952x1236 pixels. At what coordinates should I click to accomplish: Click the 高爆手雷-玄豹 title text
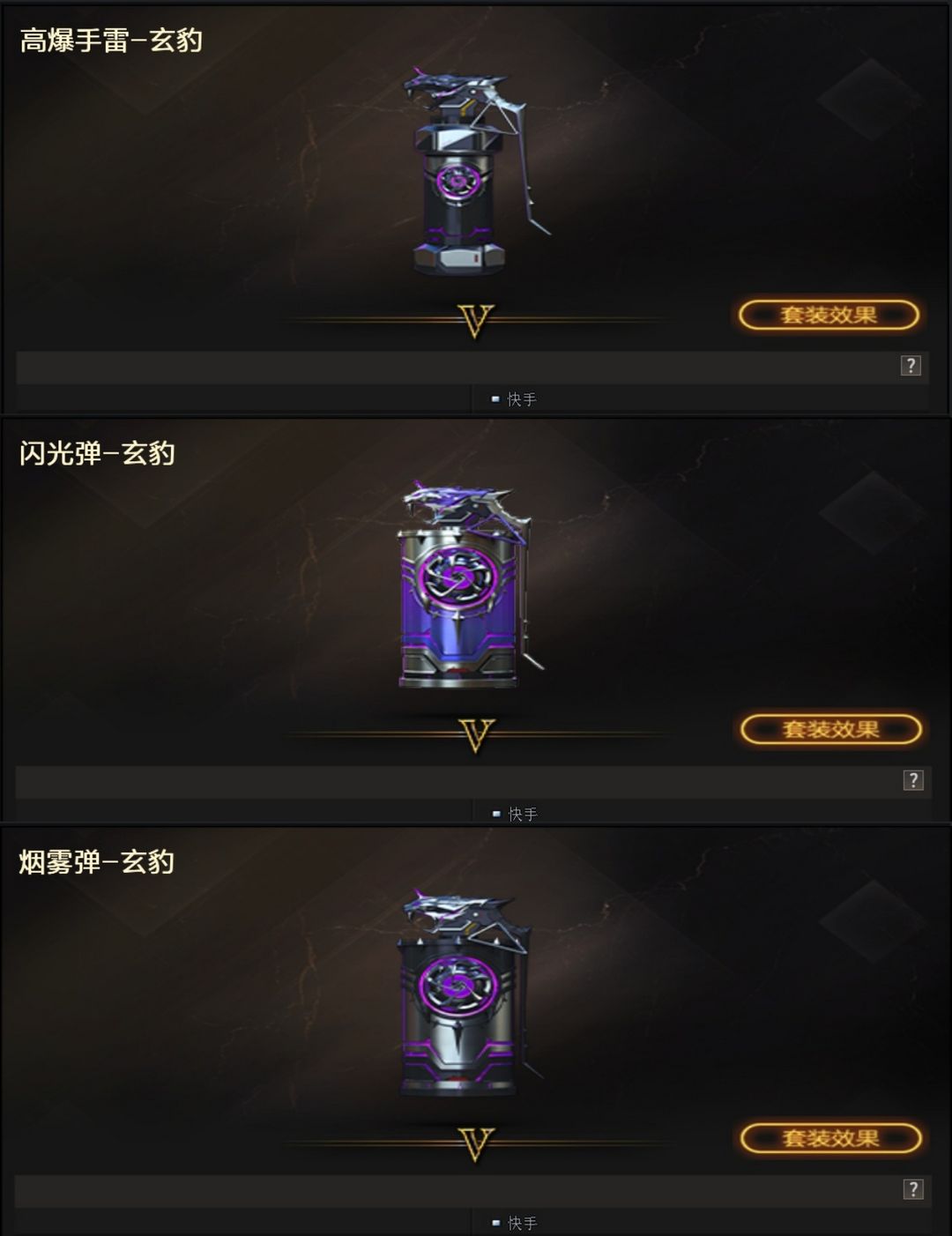111,40
